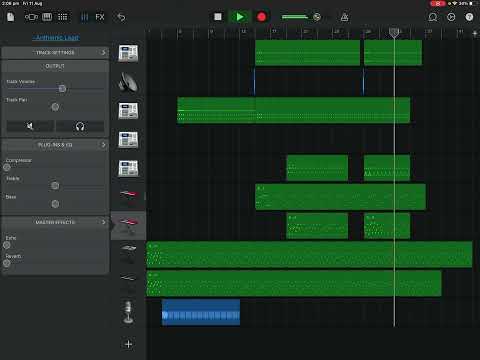Image resolution: width=480 pixels, height=360 pixels.
Task: Open the help question mark icon
Action: [x=469, y=17]
